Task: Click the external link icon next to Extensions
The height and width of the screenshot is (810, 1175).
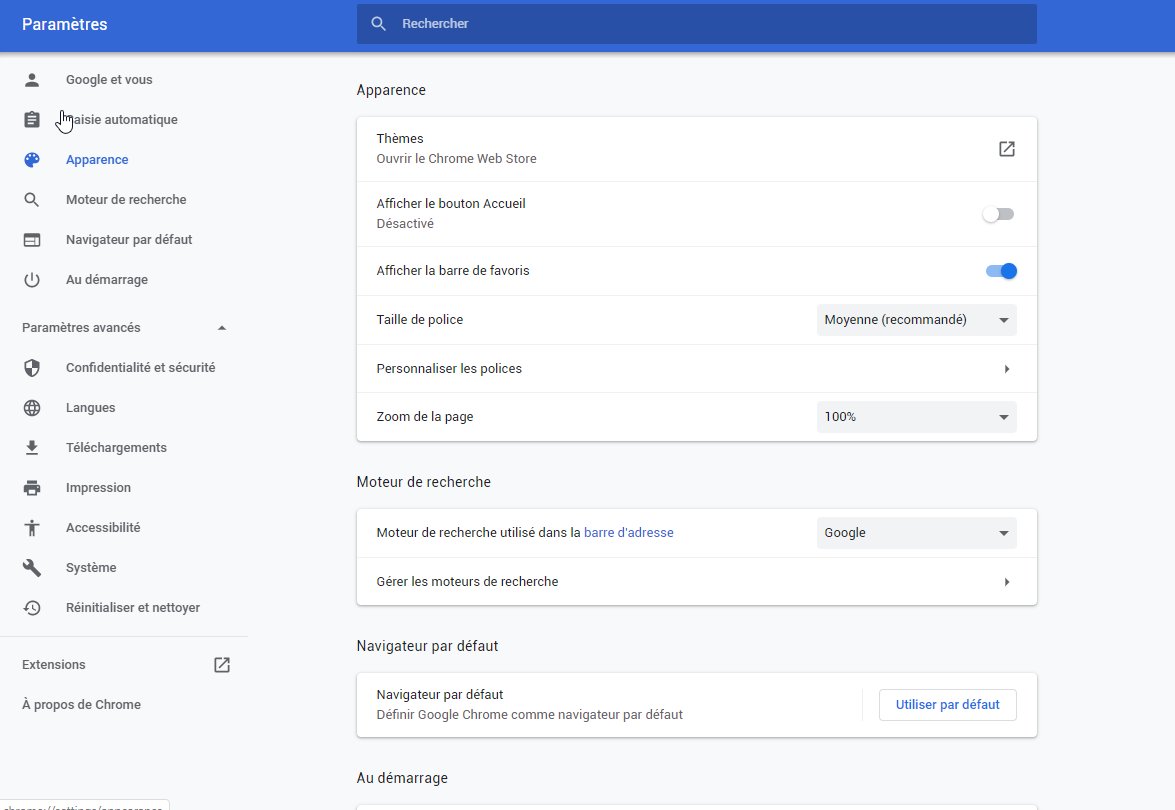Action: point(222,665)
